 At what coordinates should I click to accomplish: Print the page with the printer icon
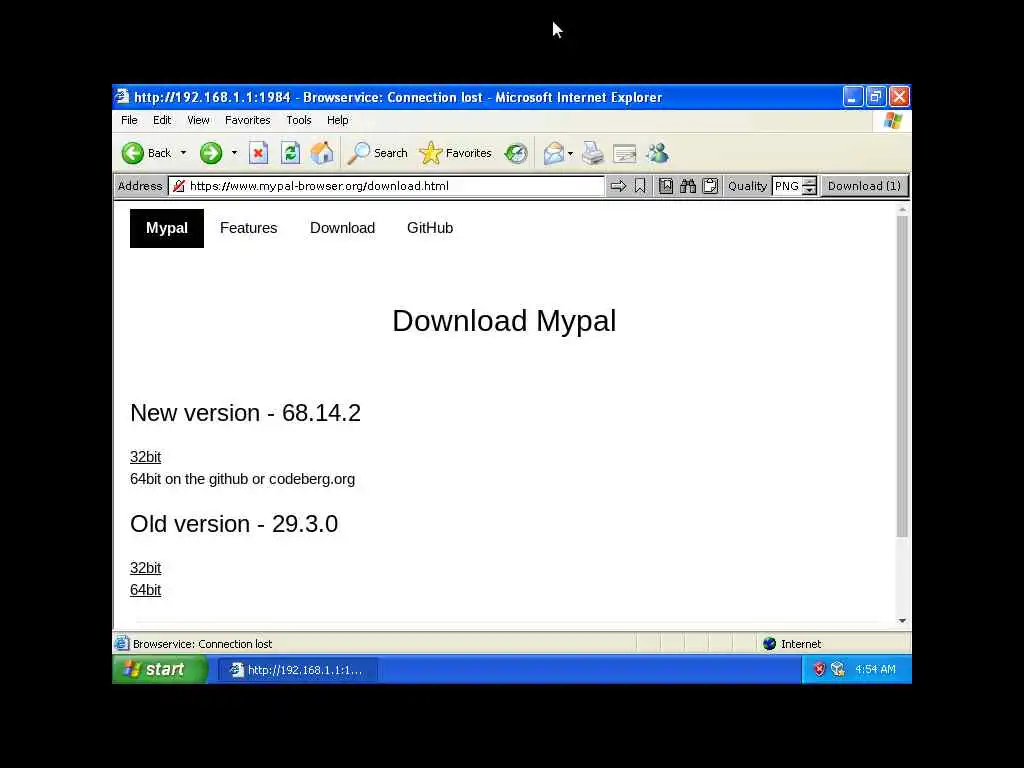pyautogui.click(x=593, y=153)
